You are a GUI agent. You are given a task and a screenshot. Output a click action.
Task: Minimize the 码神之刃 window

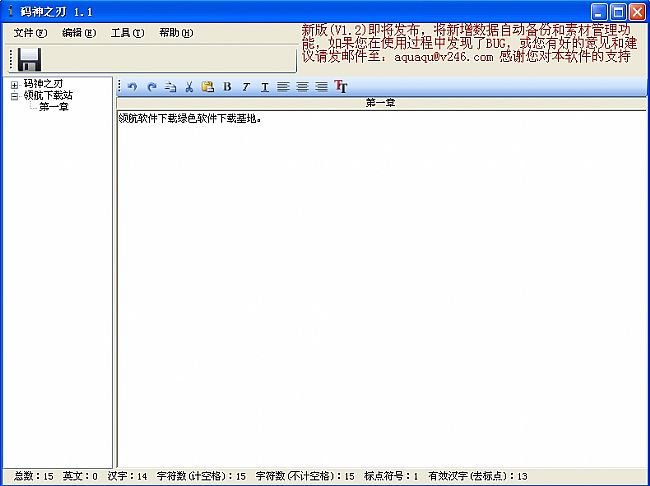[x=599, y=12]
